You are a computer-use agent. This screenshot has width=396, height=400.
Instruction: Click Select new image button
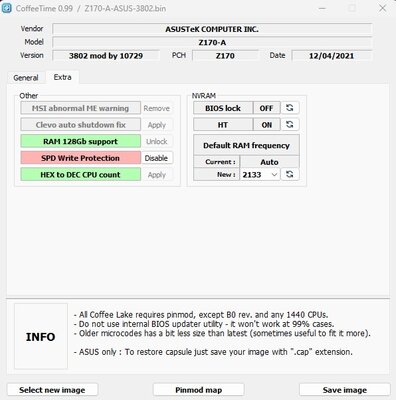click(52, 390)
